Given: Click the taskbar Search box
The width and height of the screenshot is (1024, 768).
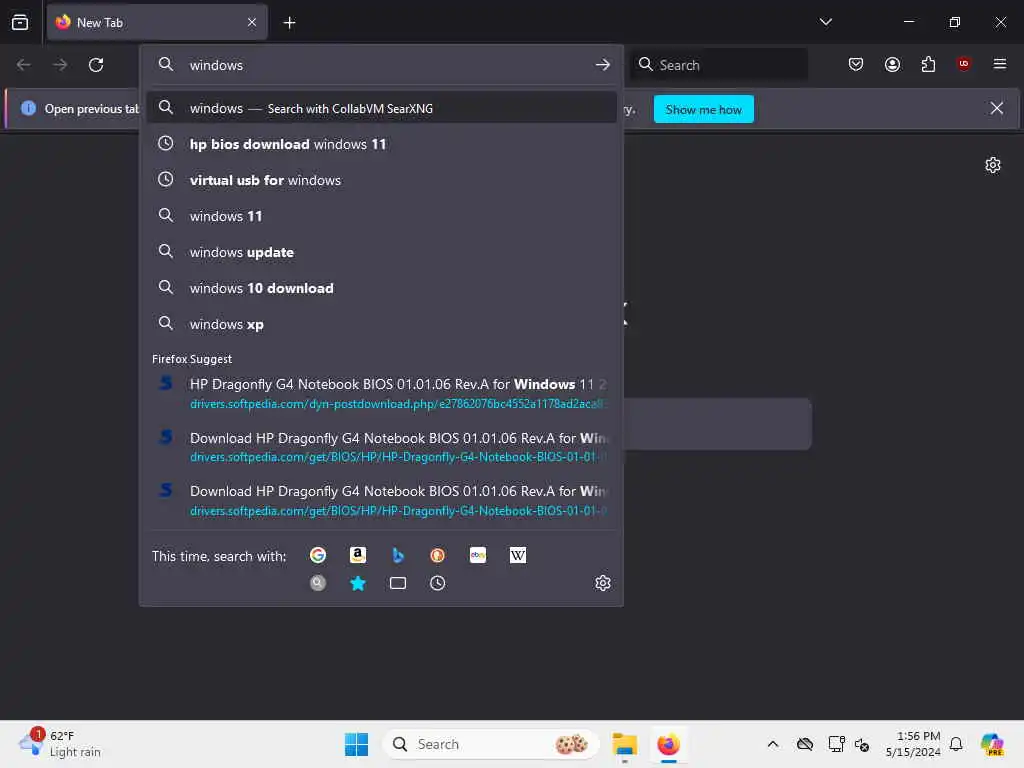Looking at the screenshot, I should coord(492,744).
